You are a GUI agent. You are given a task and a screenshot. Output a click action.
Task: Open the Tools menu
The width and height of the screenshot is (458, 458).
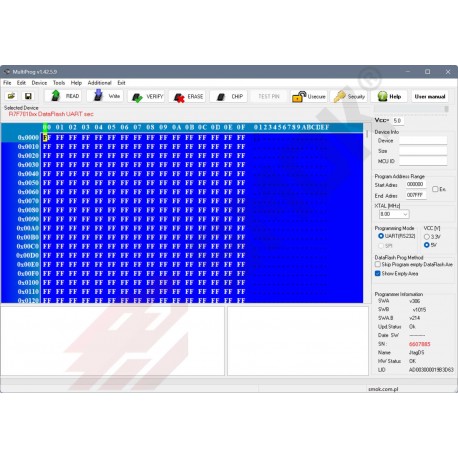(x=59, y=83)
